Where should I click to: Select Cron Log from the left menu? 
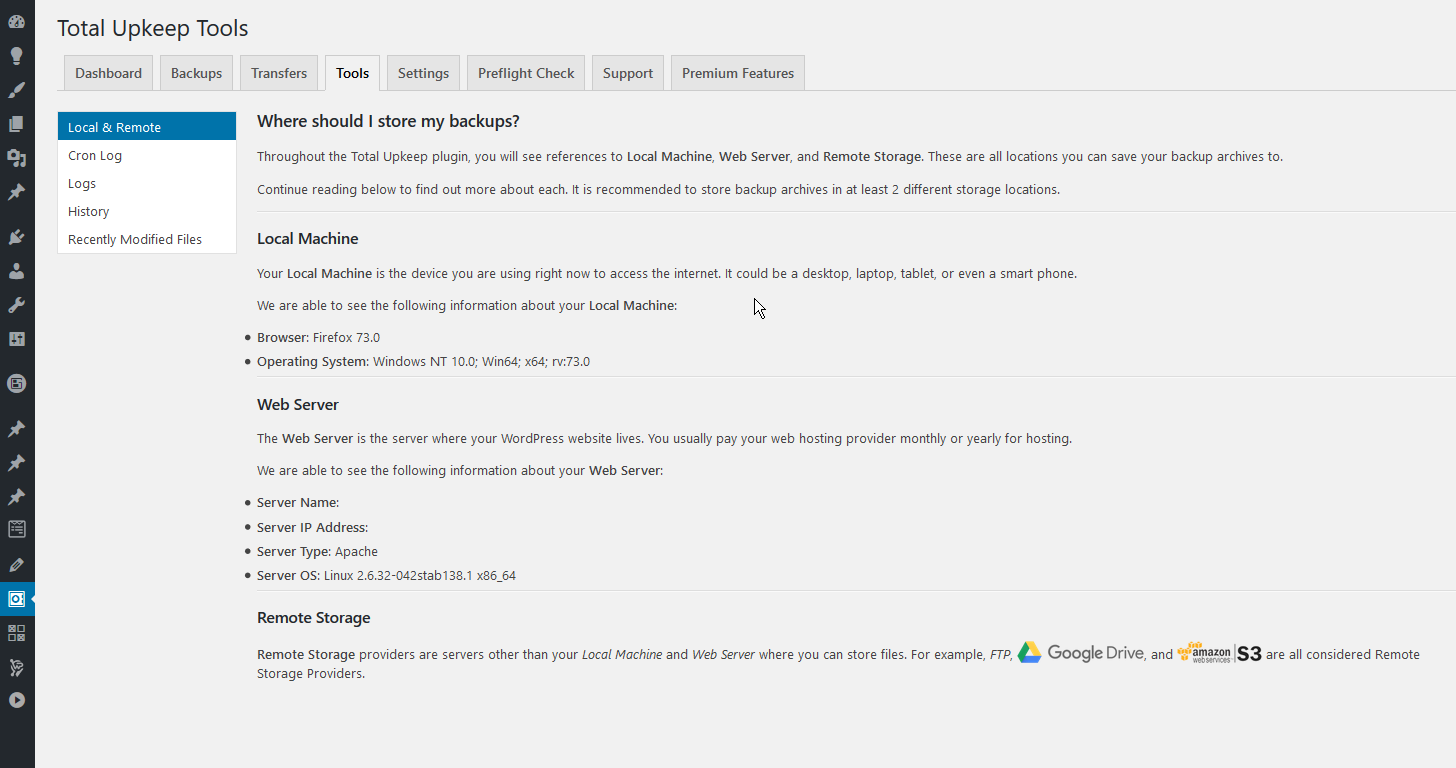tap(95, 155)
